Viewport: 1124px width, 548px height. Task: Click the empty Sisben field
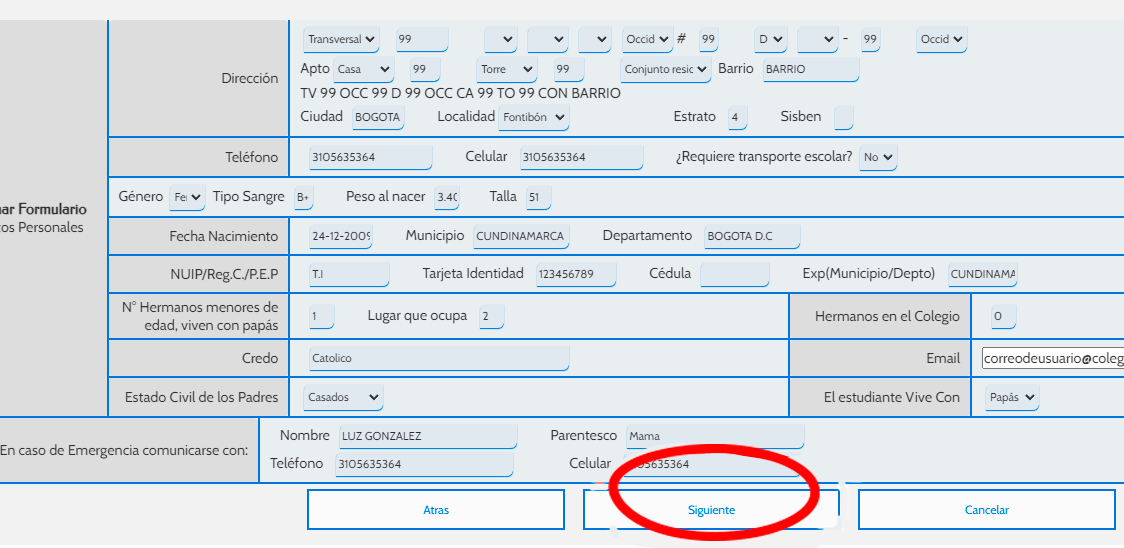pos(844,117)
